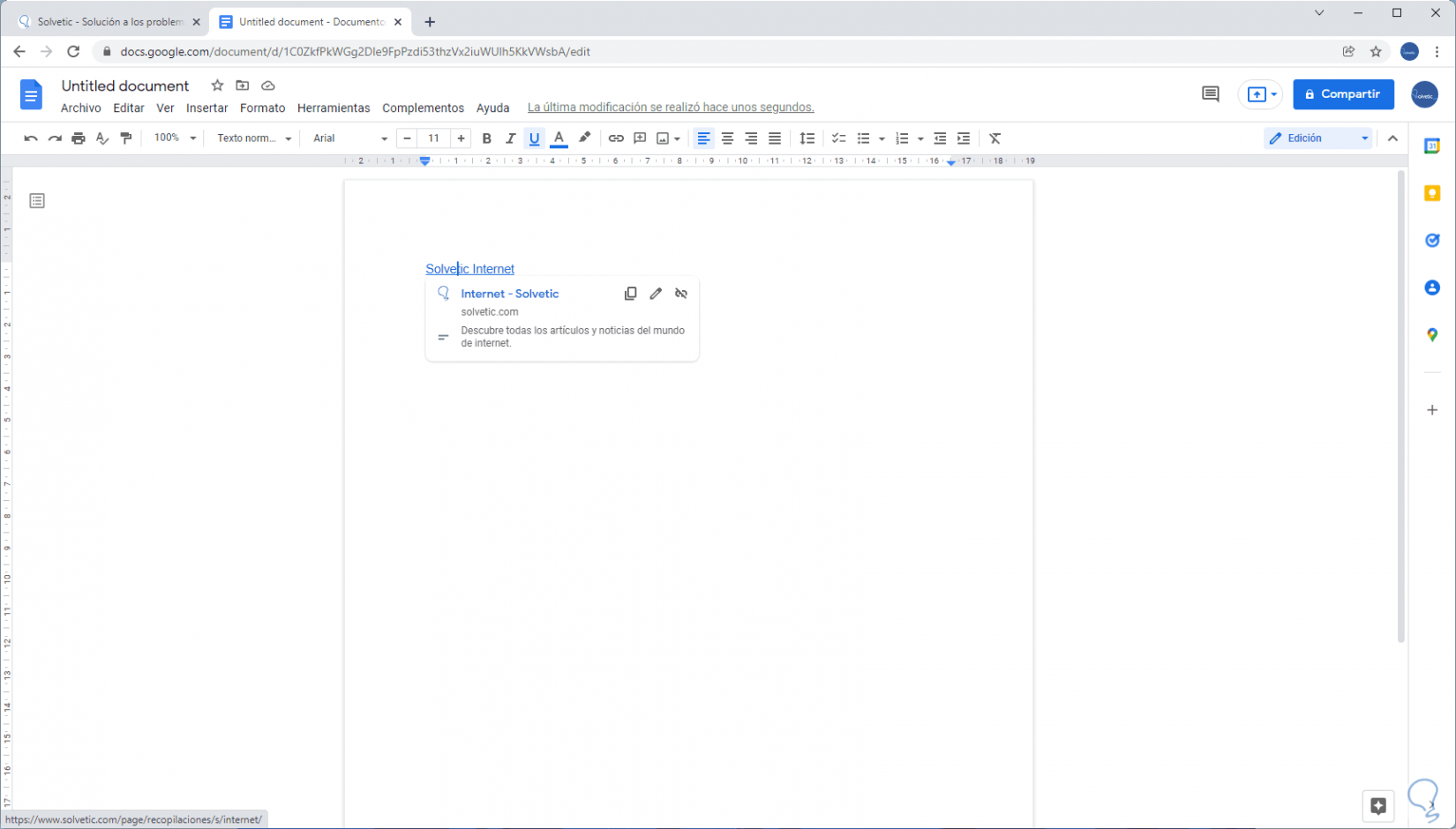Viewport: 1456px width, 829px height.
Task: Activate the paint format tool
Action: pyautogui.click(x=126, y=138)
